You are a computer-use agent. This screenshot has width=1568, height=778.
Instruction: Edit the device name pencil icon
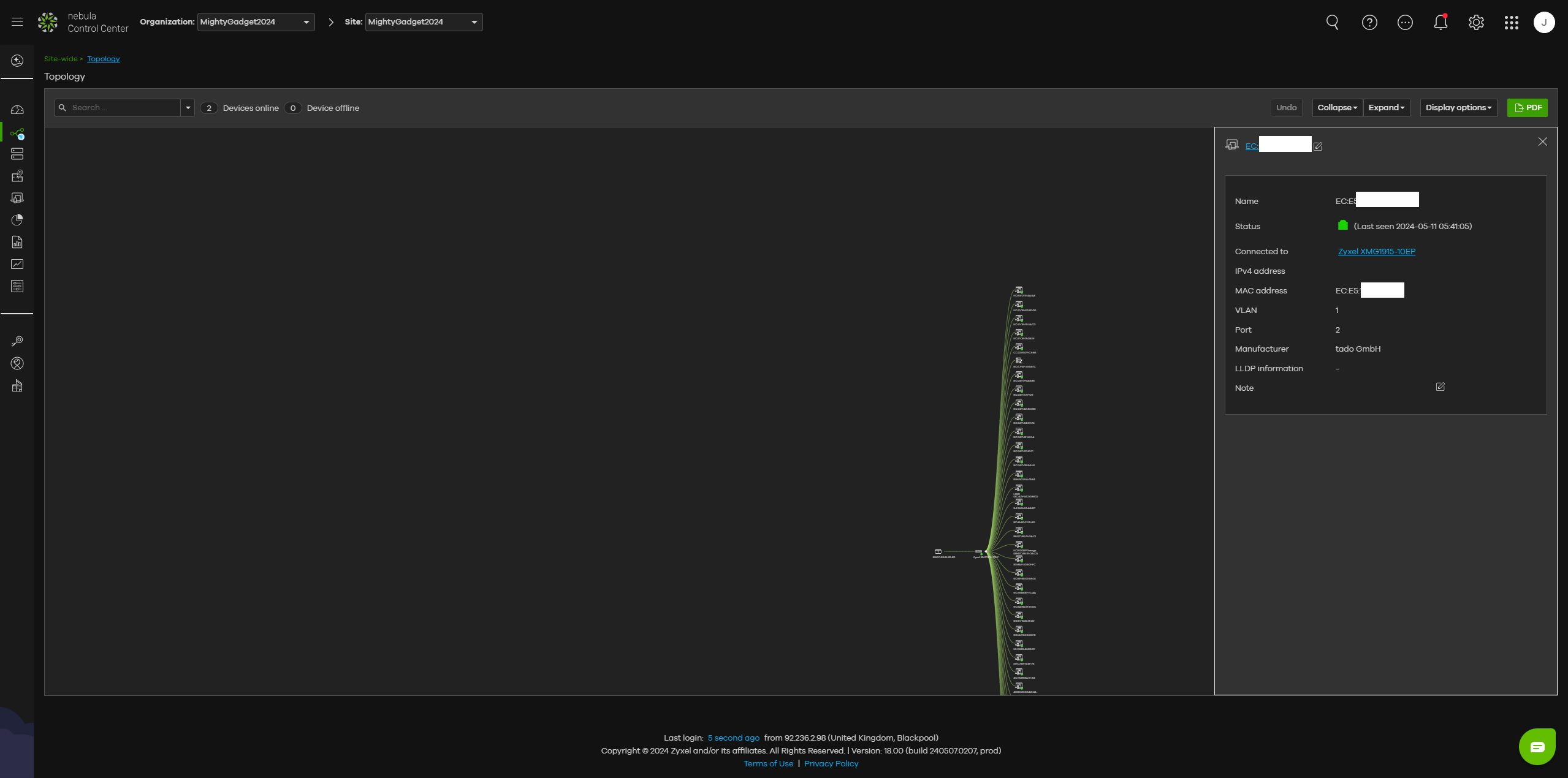[1318, 146]
